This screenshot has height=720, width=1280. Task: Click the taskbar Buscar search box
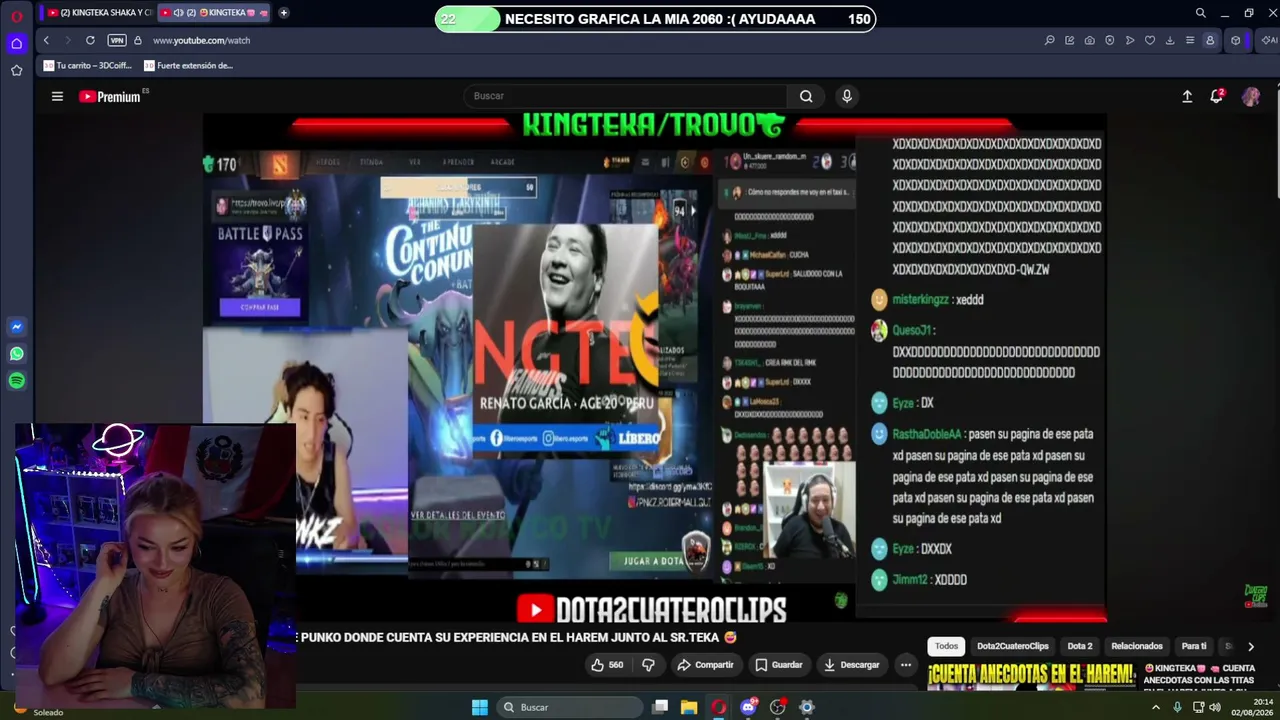point(569,707)
